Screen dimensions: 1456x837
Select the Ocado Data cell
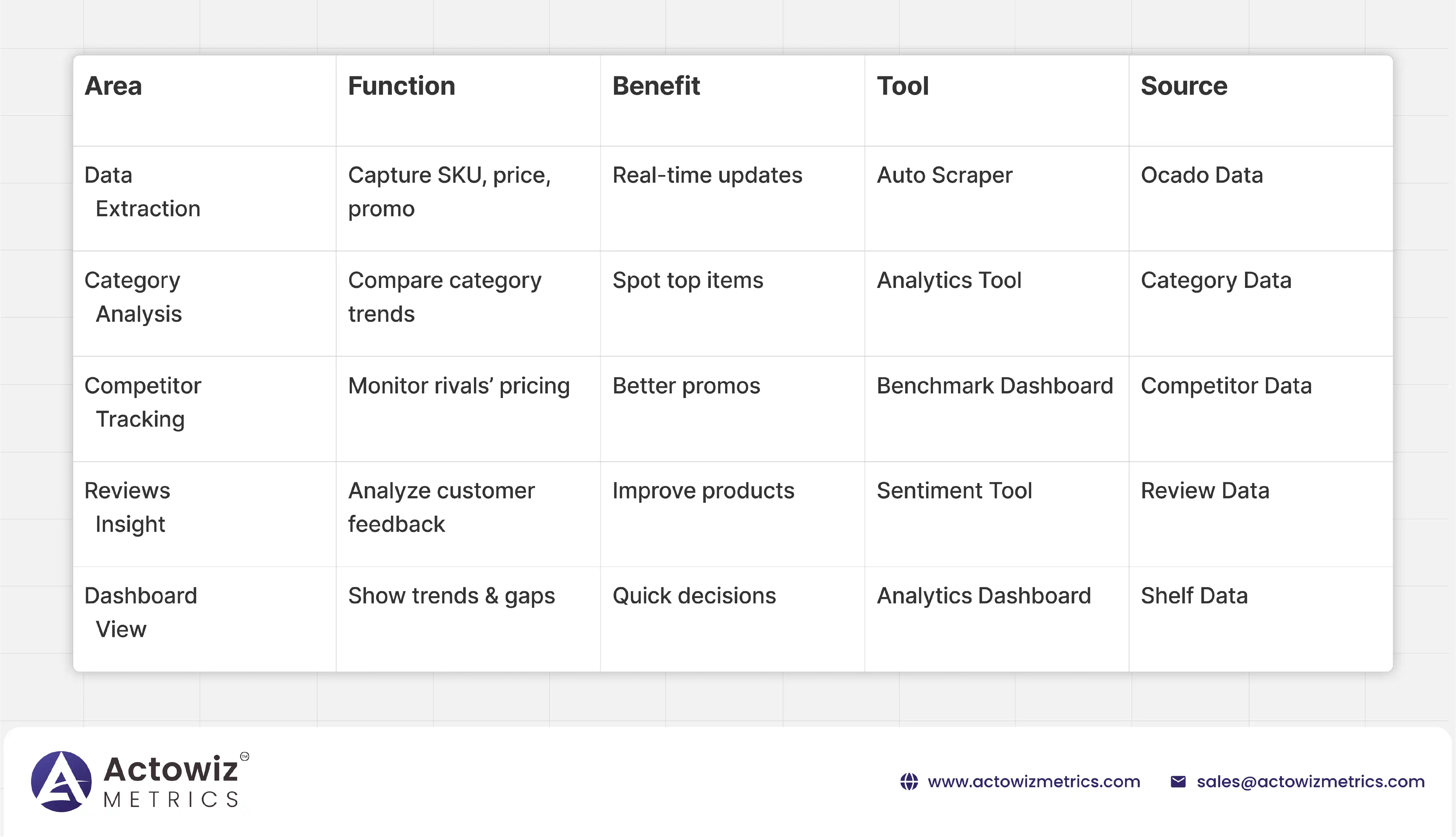click(1201, 175)
